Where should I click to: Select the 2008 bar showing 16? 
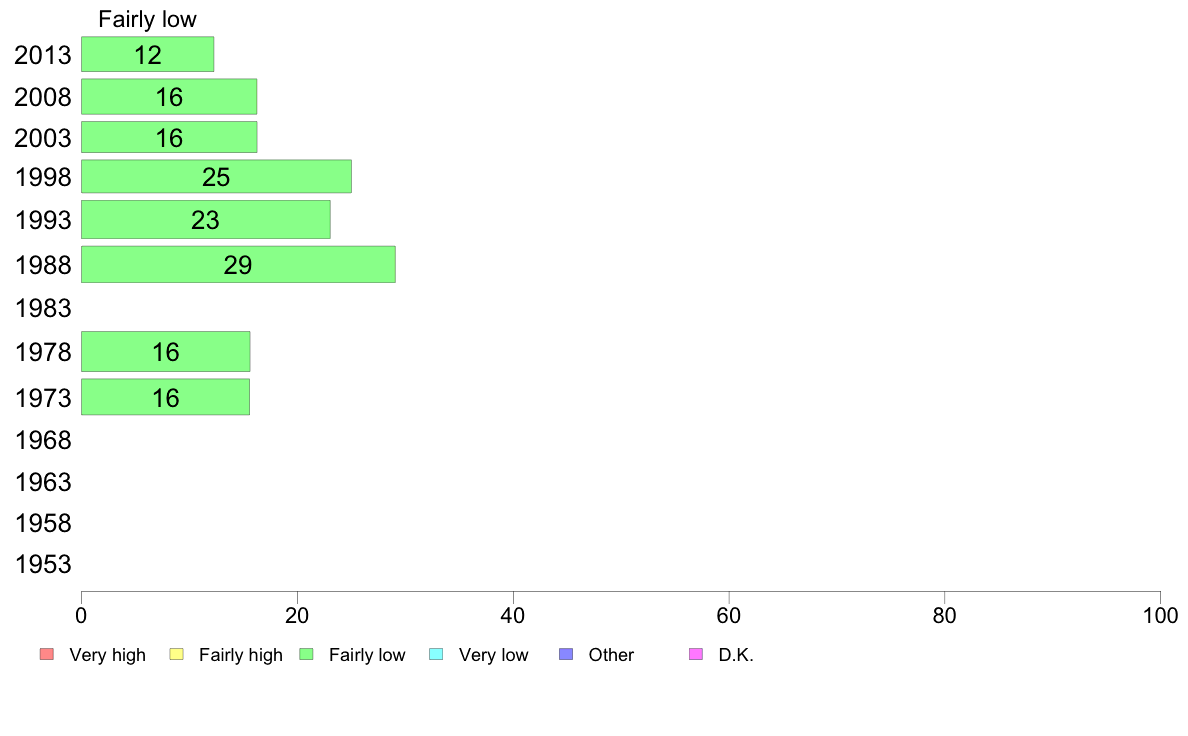[169, 97]
